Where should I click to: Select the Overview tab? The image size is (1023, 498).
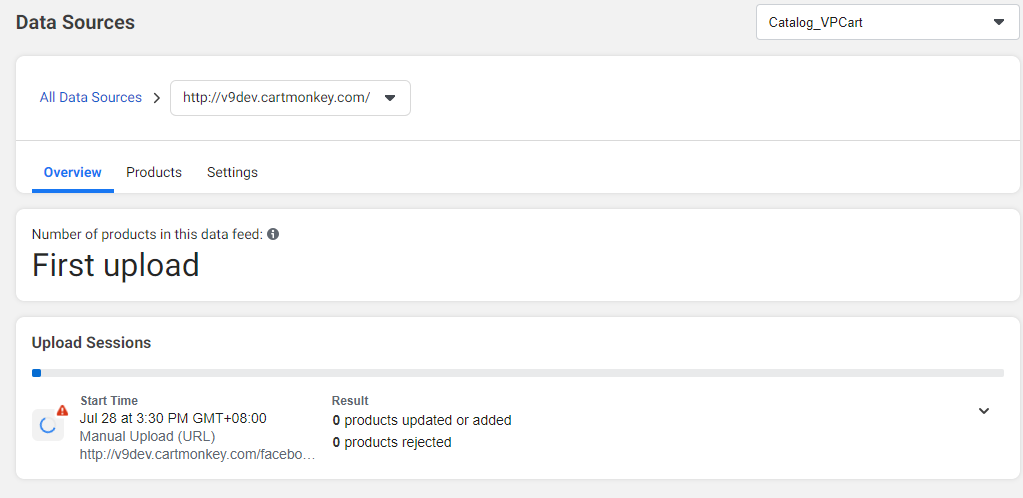pyautogui.click(x=72, y=172)
